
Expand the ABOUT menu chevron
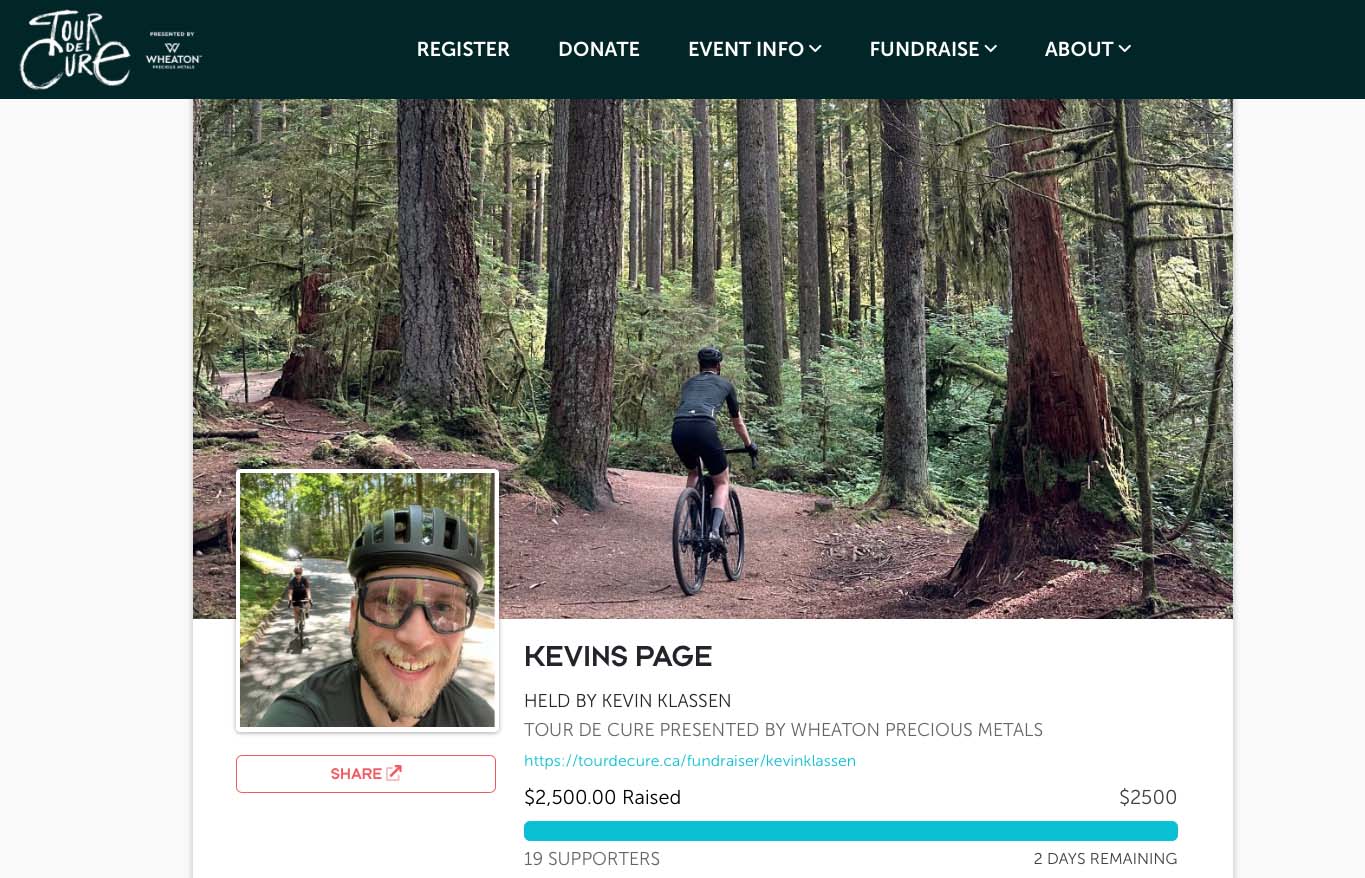(1125, 48)
